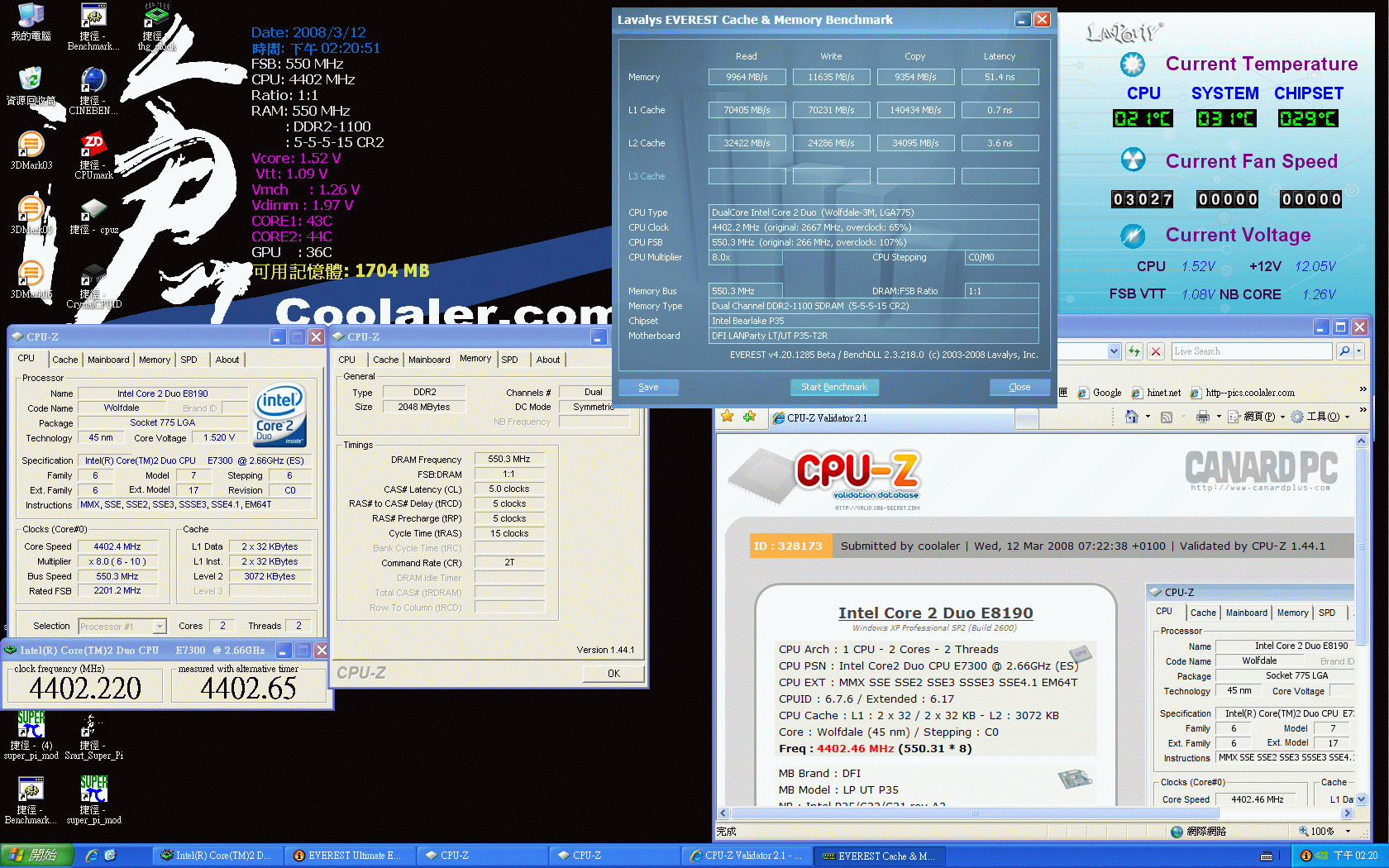Click the Print icon in IE toolbar
Screen dimensions: 1389x868
pos(1203,417)
